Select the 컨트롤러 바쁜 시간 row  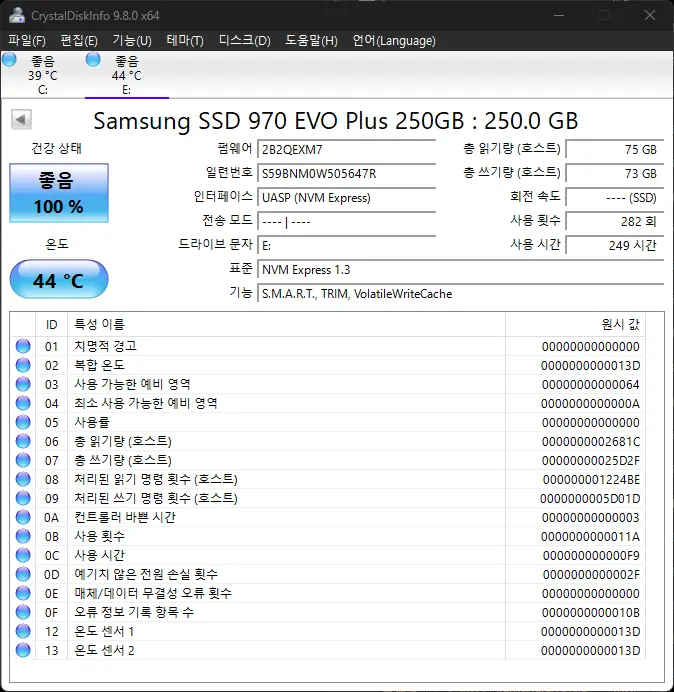coord(328,517)
